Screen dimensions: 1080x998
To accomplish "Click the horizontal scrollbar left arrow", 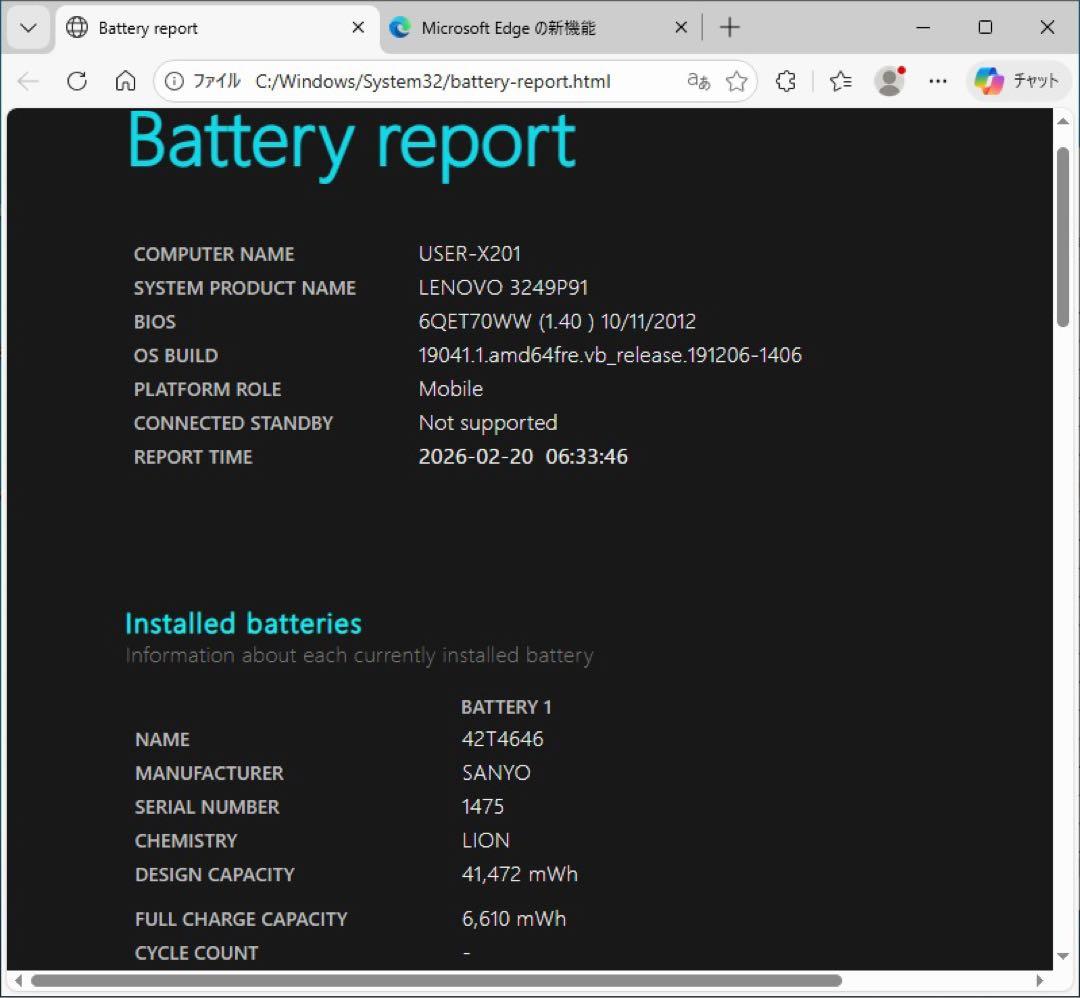I will [19, 980].
